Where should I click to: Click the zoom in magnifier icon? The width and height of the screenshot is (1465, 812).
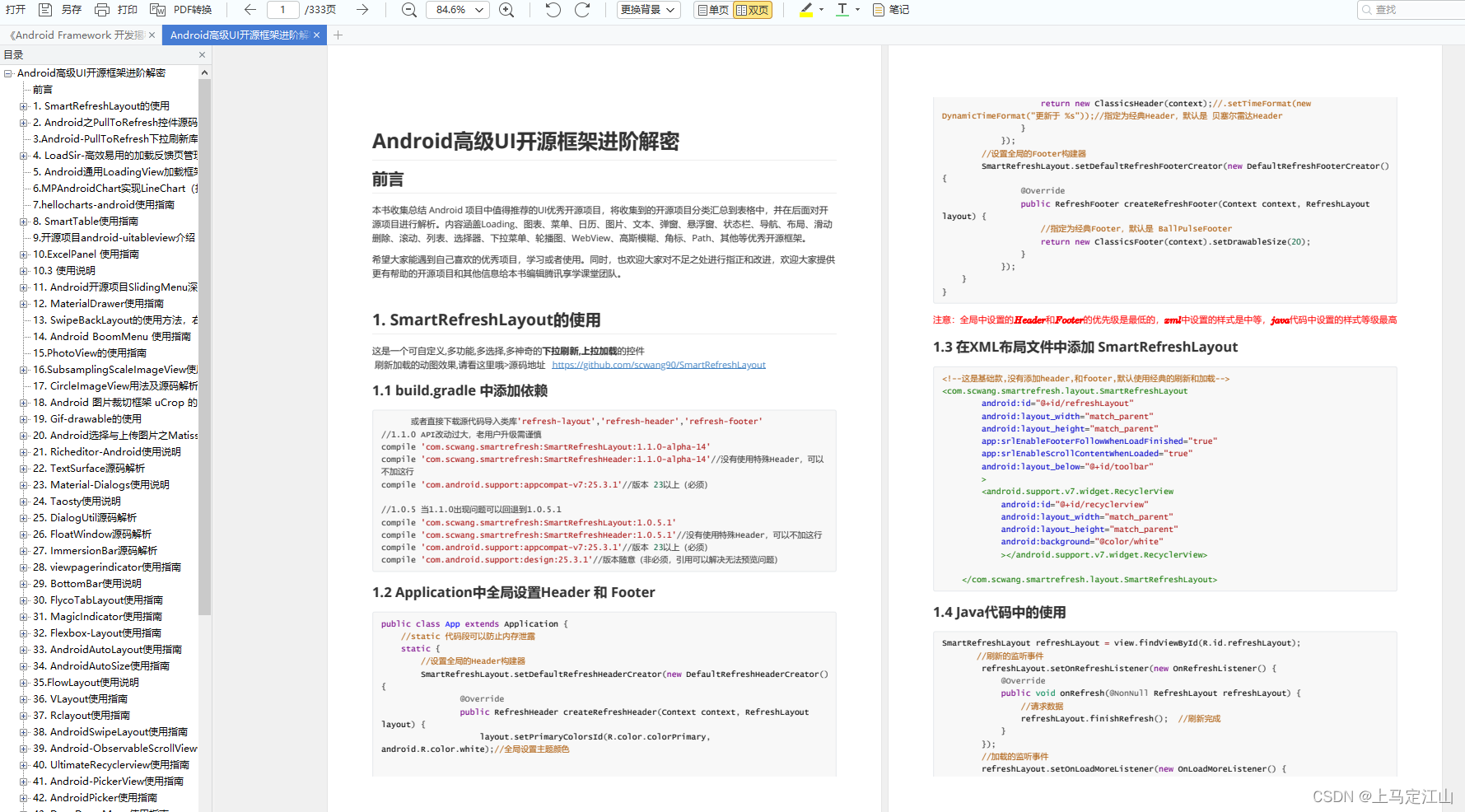tap(506, 10)
